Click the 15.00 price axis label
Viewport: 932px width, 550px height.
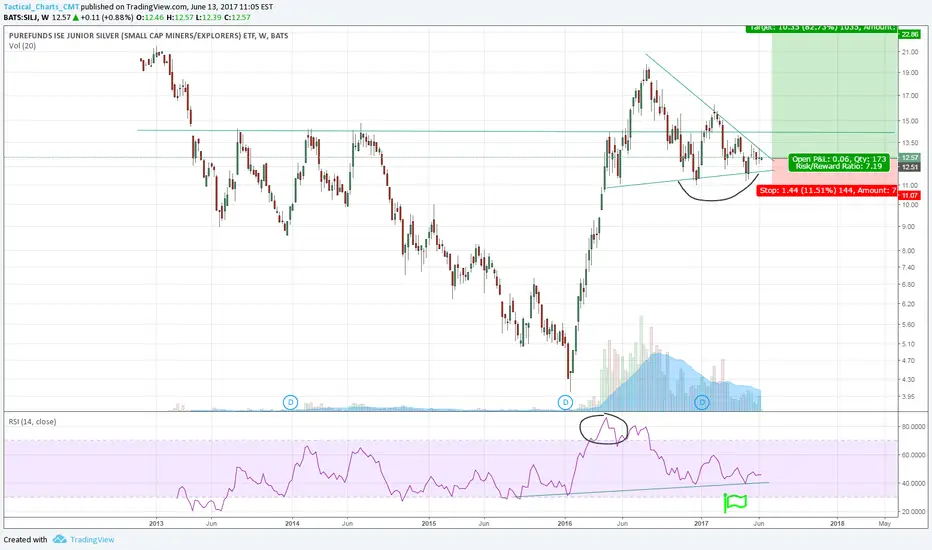tap(909, 121)
